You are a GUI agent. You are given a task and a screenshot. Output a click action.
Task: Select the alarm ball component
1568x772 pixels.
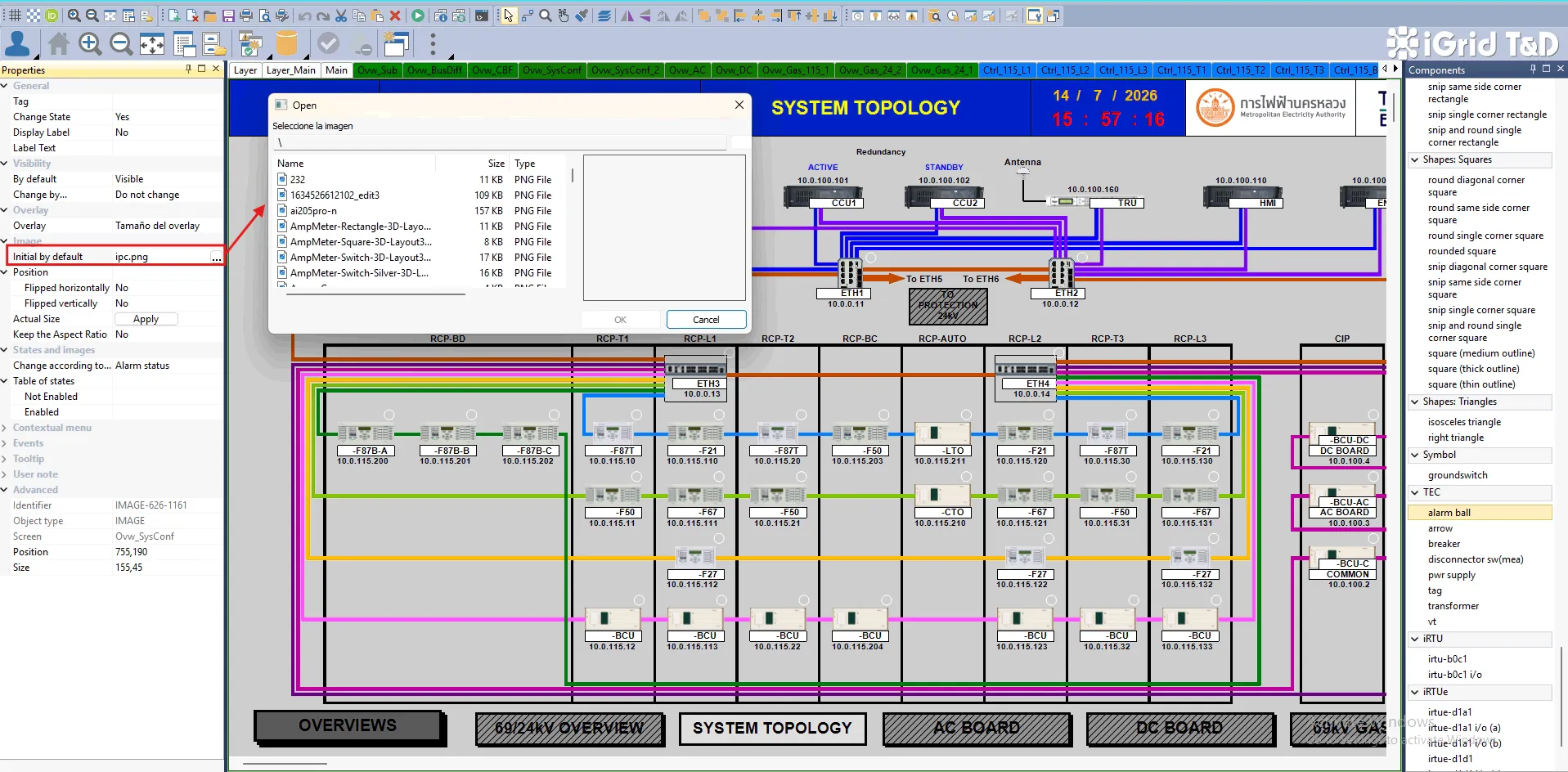click(x=1479, y=513)
